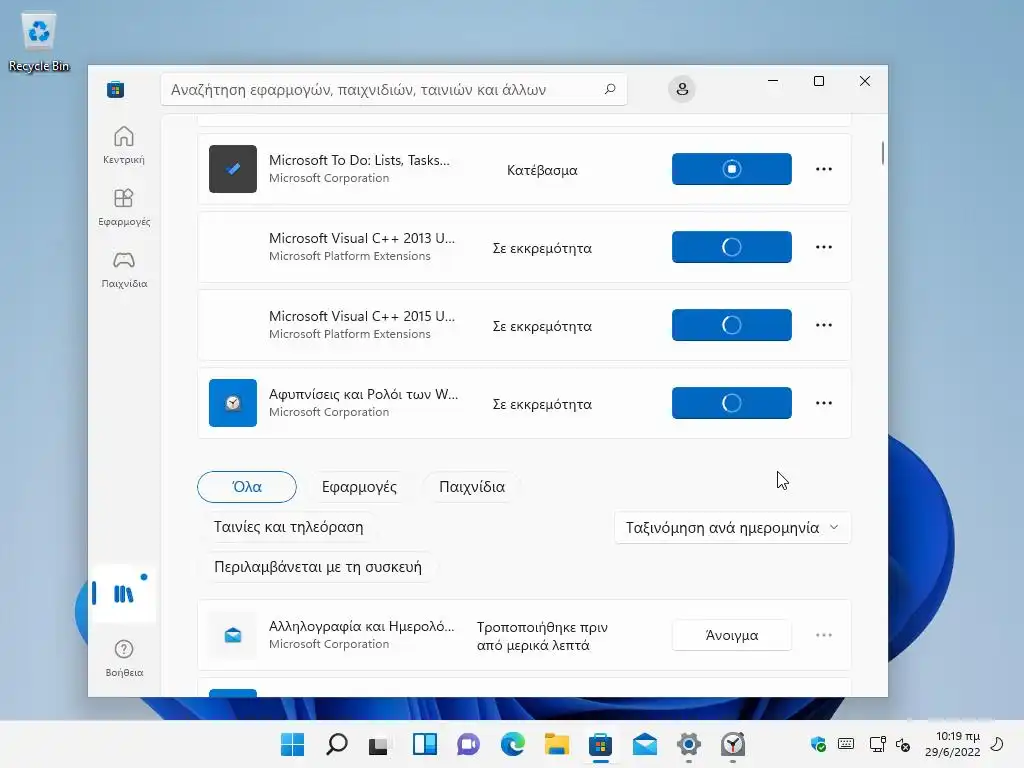The image size is (1024, 768).
Task: Open Task View from taskbar
Action: (x=379, y=744)
